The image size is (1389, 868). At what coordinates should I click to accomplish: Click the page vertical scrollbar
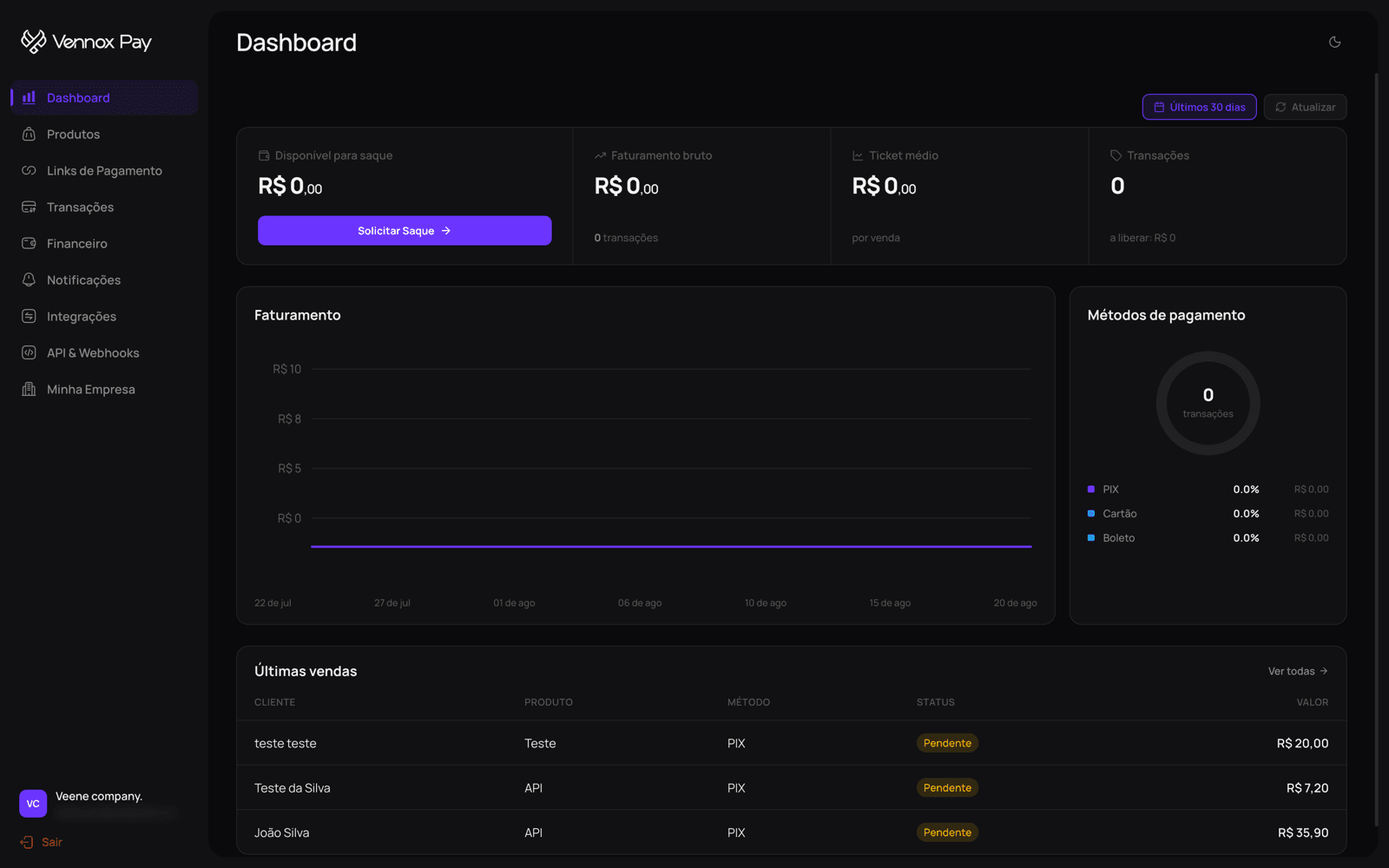click(1376, 450)
